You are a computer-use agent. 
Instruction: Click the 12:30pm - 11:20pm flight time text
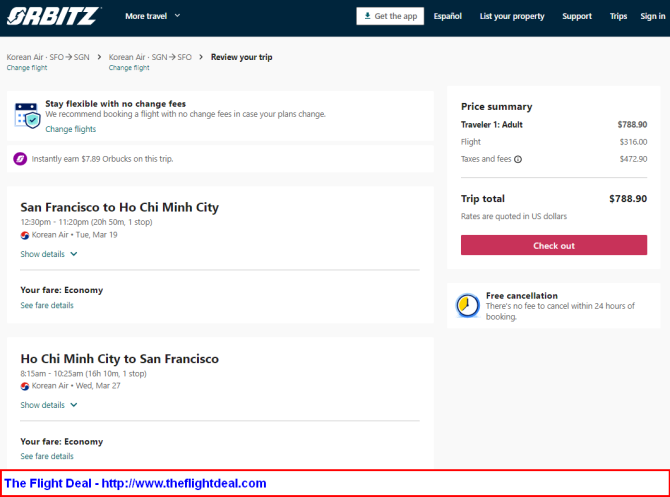[x=86, y=222]
